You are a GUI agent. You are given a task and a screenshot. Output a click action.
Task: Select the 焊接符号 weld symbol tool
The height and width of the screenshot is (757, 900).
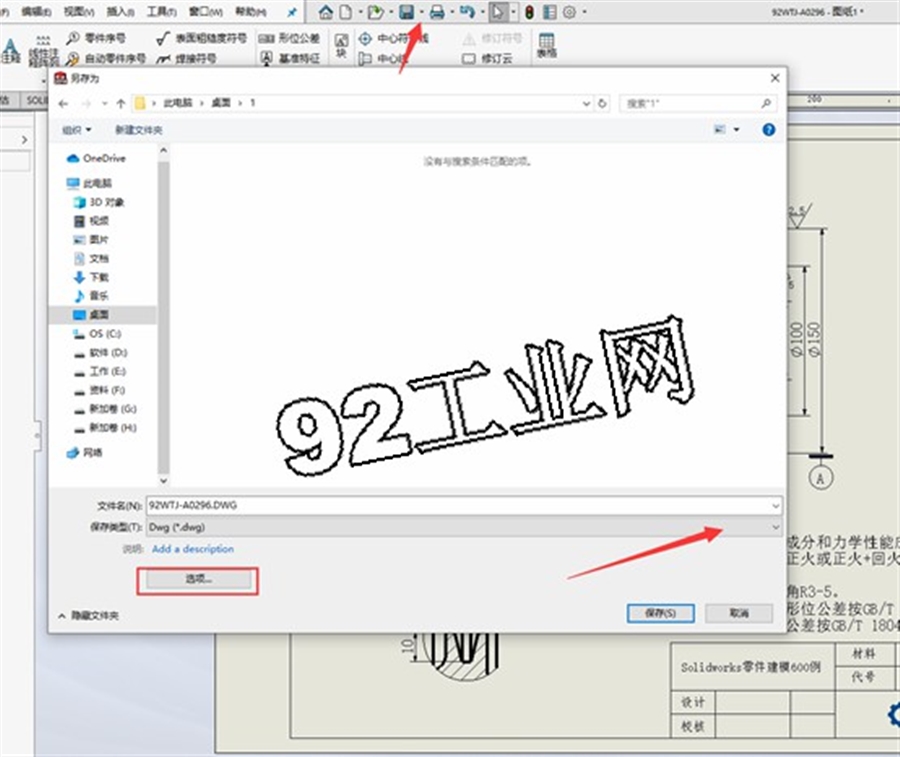pos(187,59)
